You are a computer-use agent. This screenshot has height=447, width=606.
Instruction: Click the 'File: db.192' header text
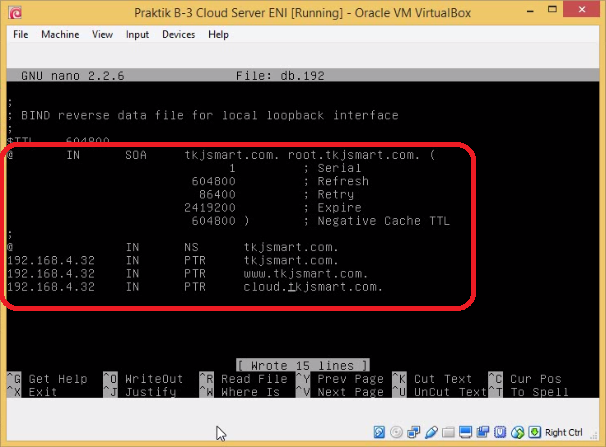coord(280,76)
